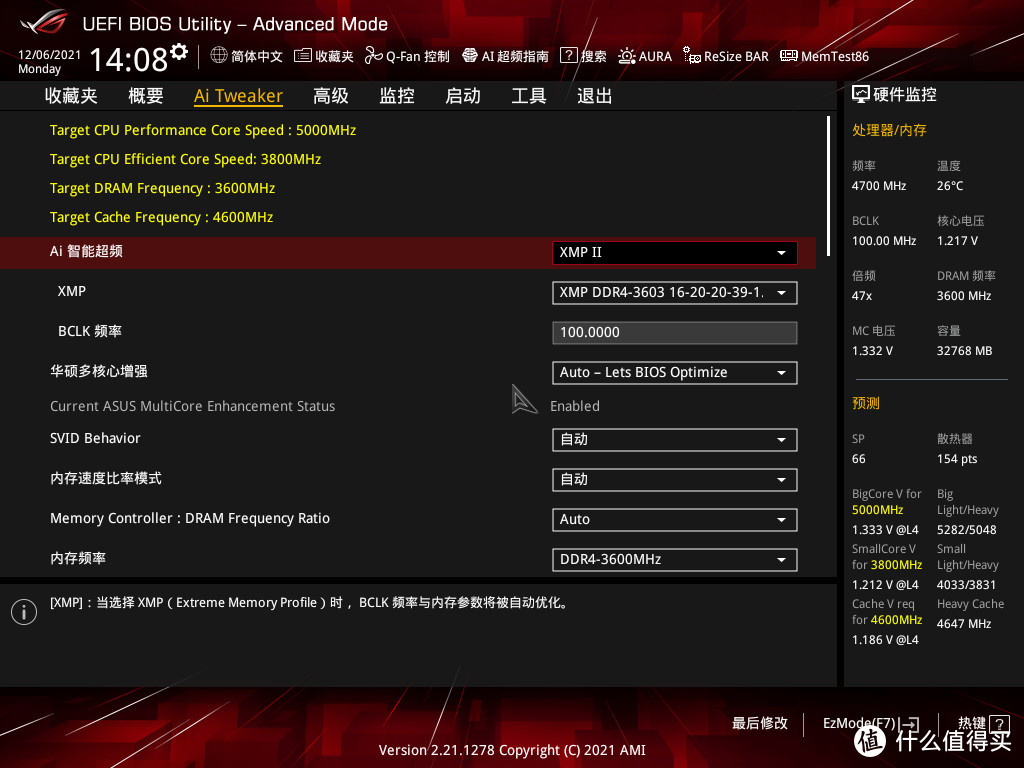
Task: Open the 启动 tab
Action: [x=462, y=96]
